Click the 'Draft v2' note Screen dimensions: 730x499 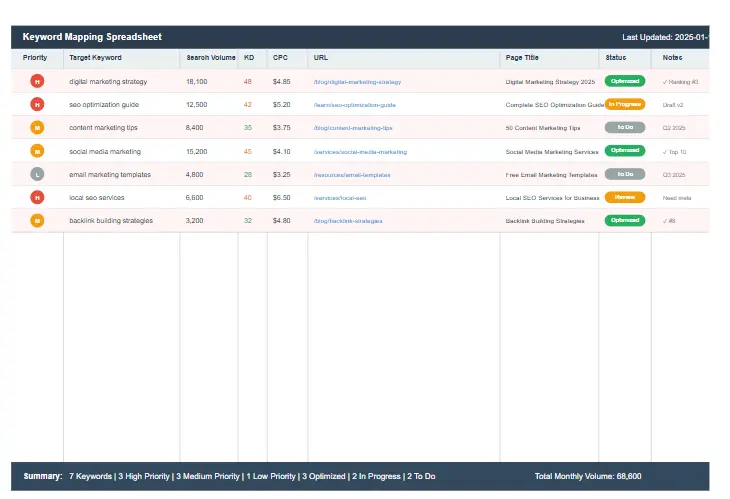coord(673,105)
